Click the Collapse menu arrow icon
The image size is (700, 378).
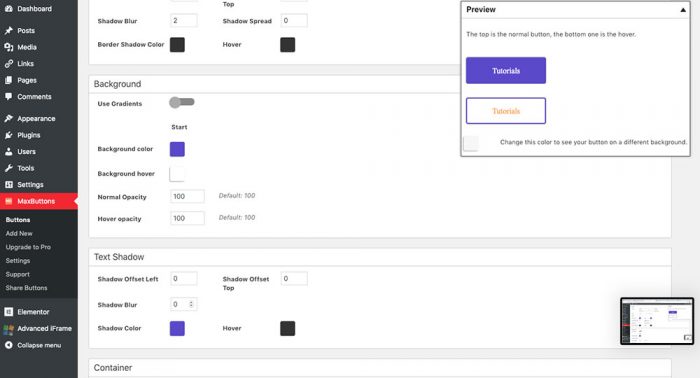(8, 345)
